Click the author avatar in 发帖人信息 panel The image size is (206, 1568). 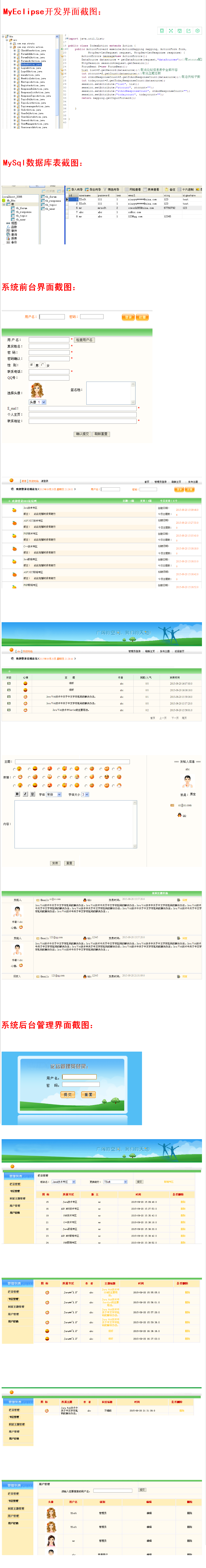click(187, 781)
